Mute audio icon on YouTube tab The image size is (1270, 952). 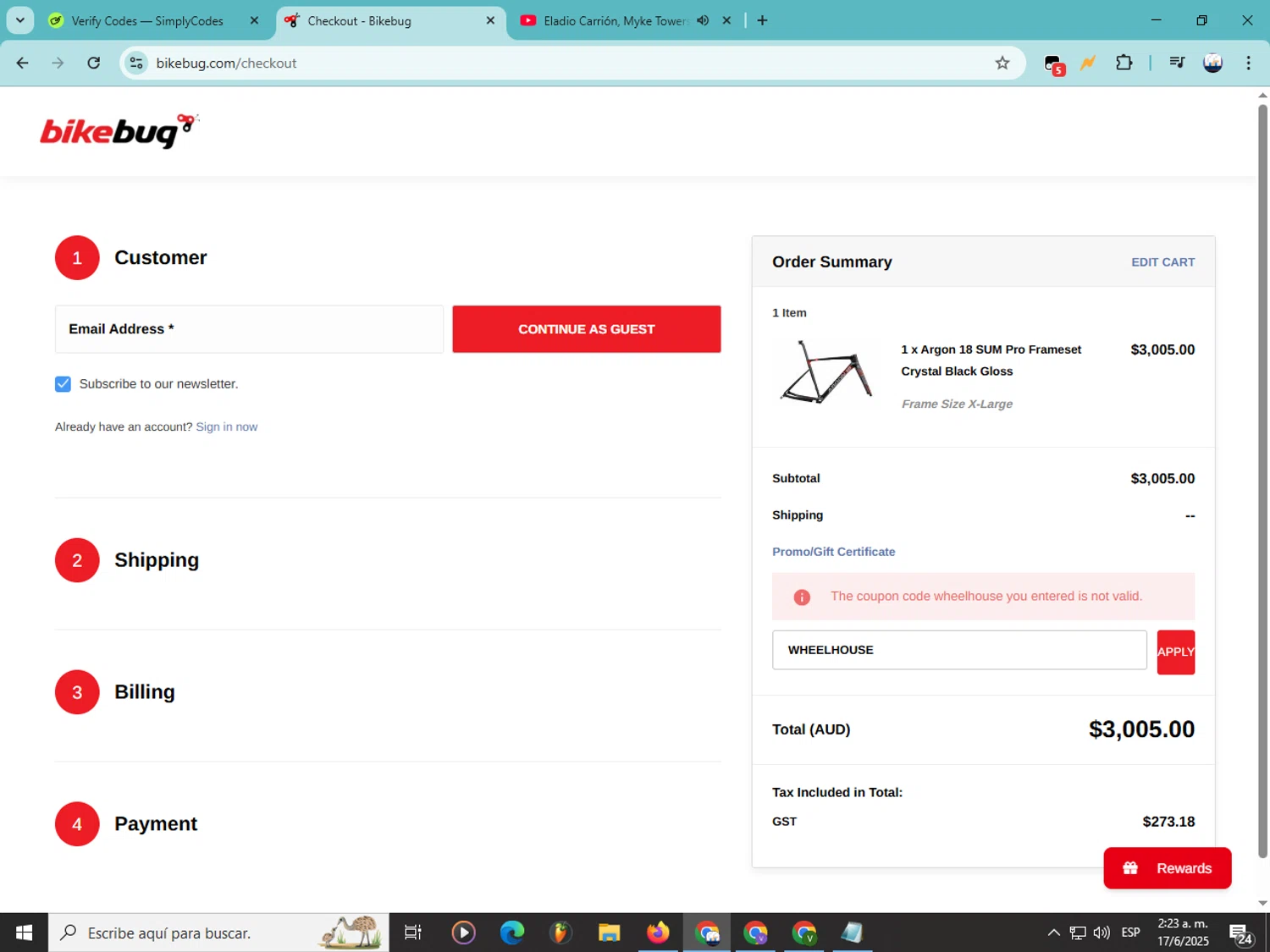pyautogui.click(x=703, y=20)
